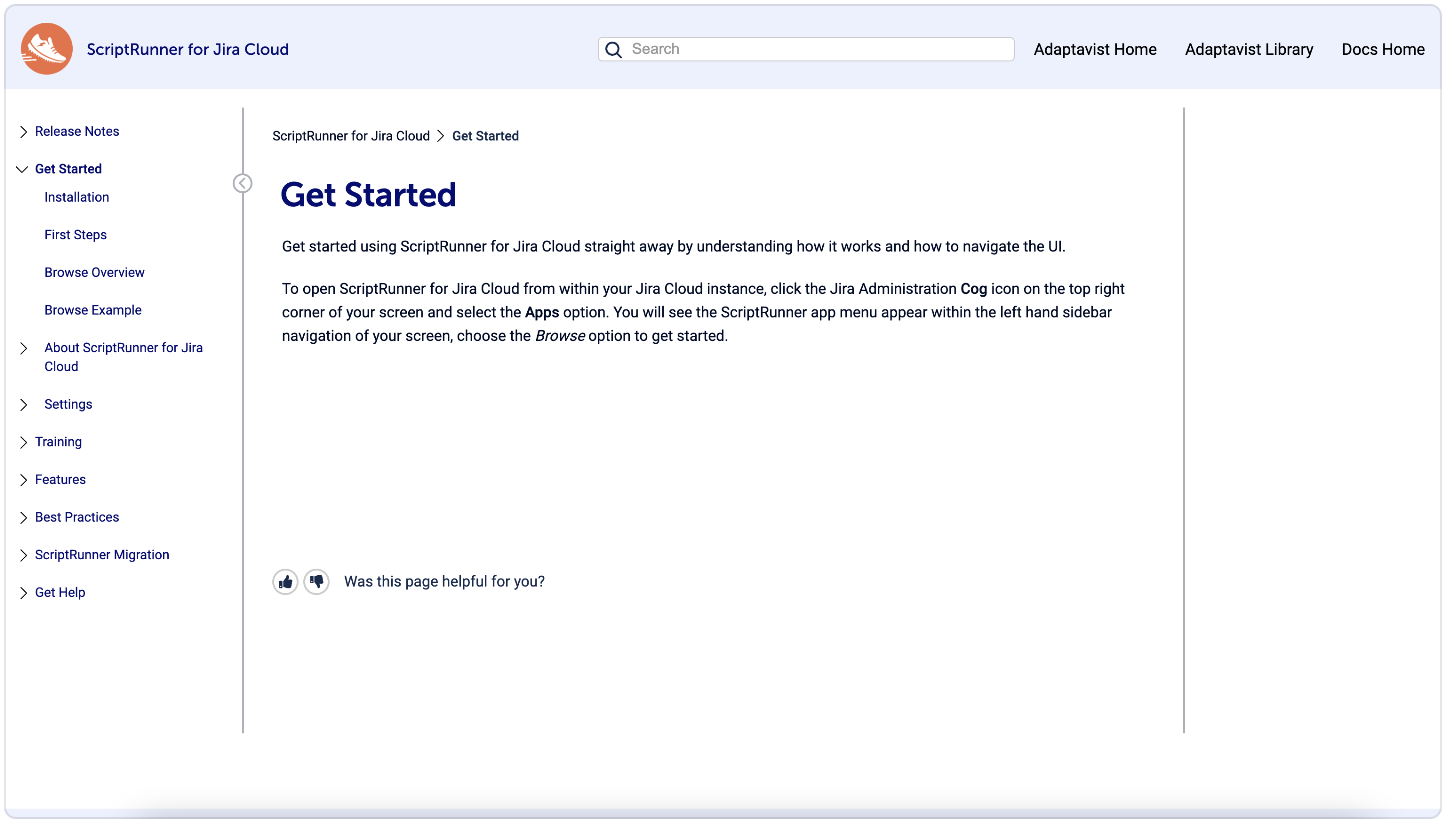
Task: Open Adaptavist Home in top navigation
Action: coord(1095,49)
